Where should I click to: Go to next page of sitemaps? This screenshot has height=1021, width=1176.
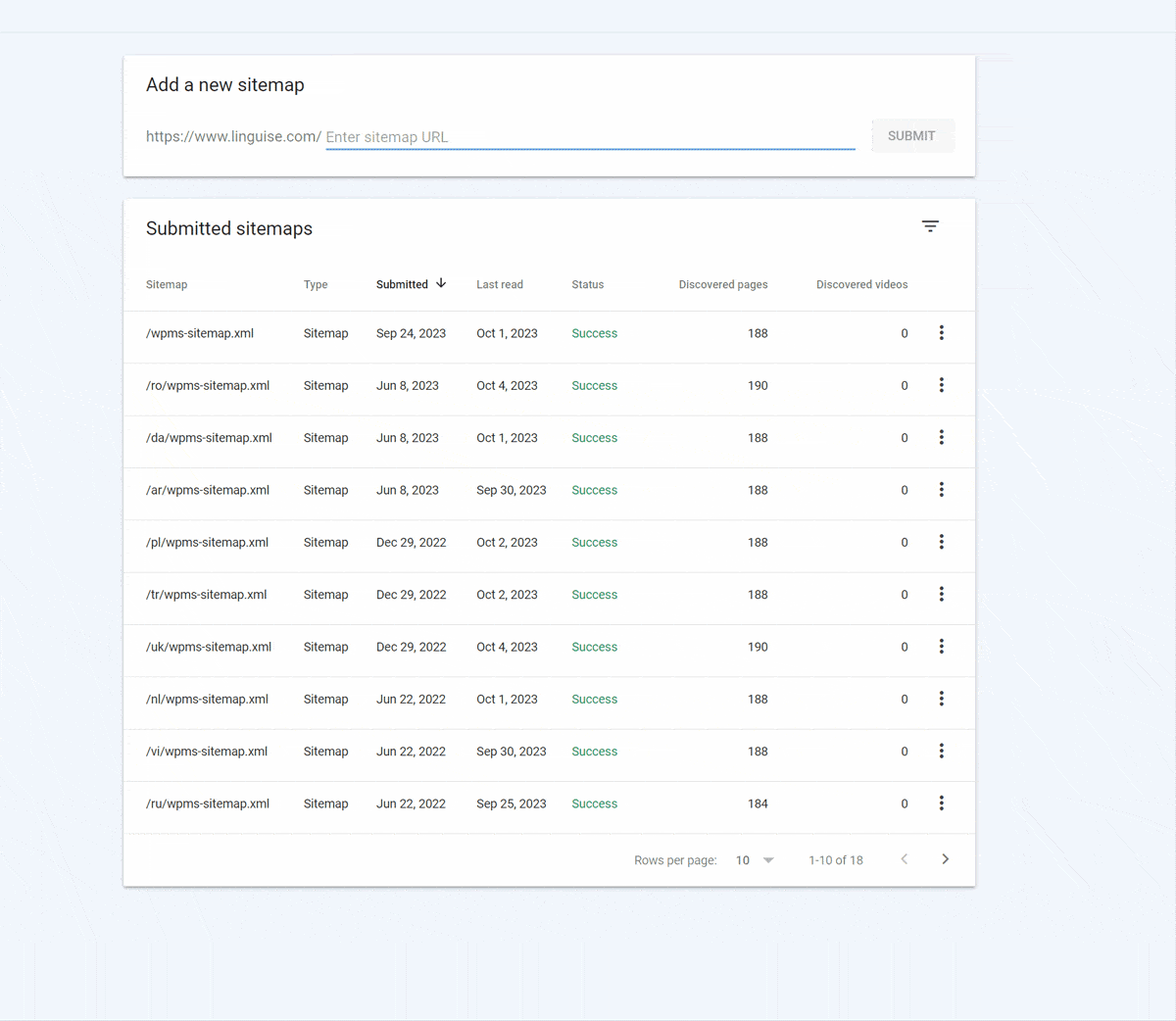coord(945,859)
